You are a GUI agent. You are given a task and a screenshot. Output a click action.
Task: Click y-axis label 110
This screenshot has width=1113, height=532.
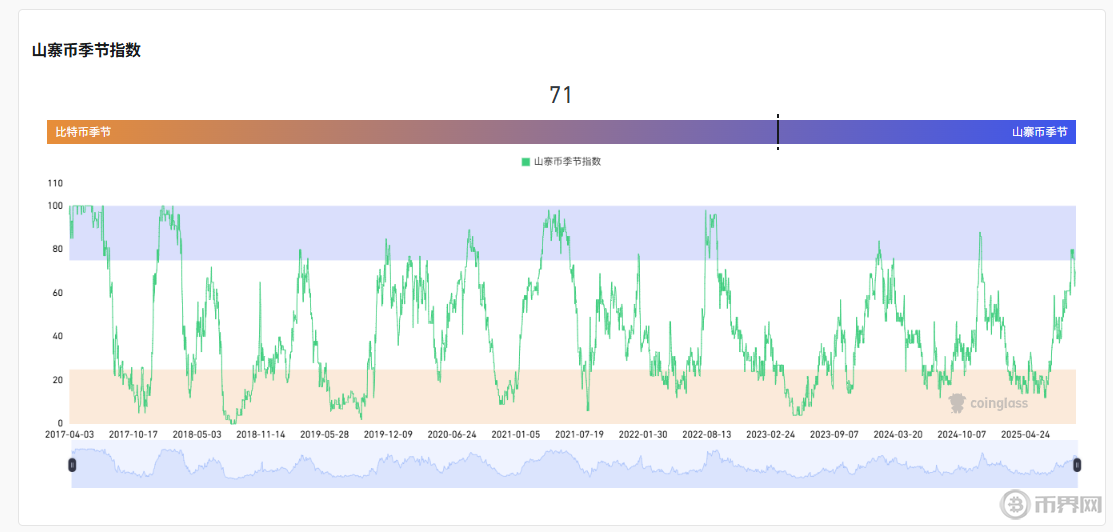coord(55,184)
